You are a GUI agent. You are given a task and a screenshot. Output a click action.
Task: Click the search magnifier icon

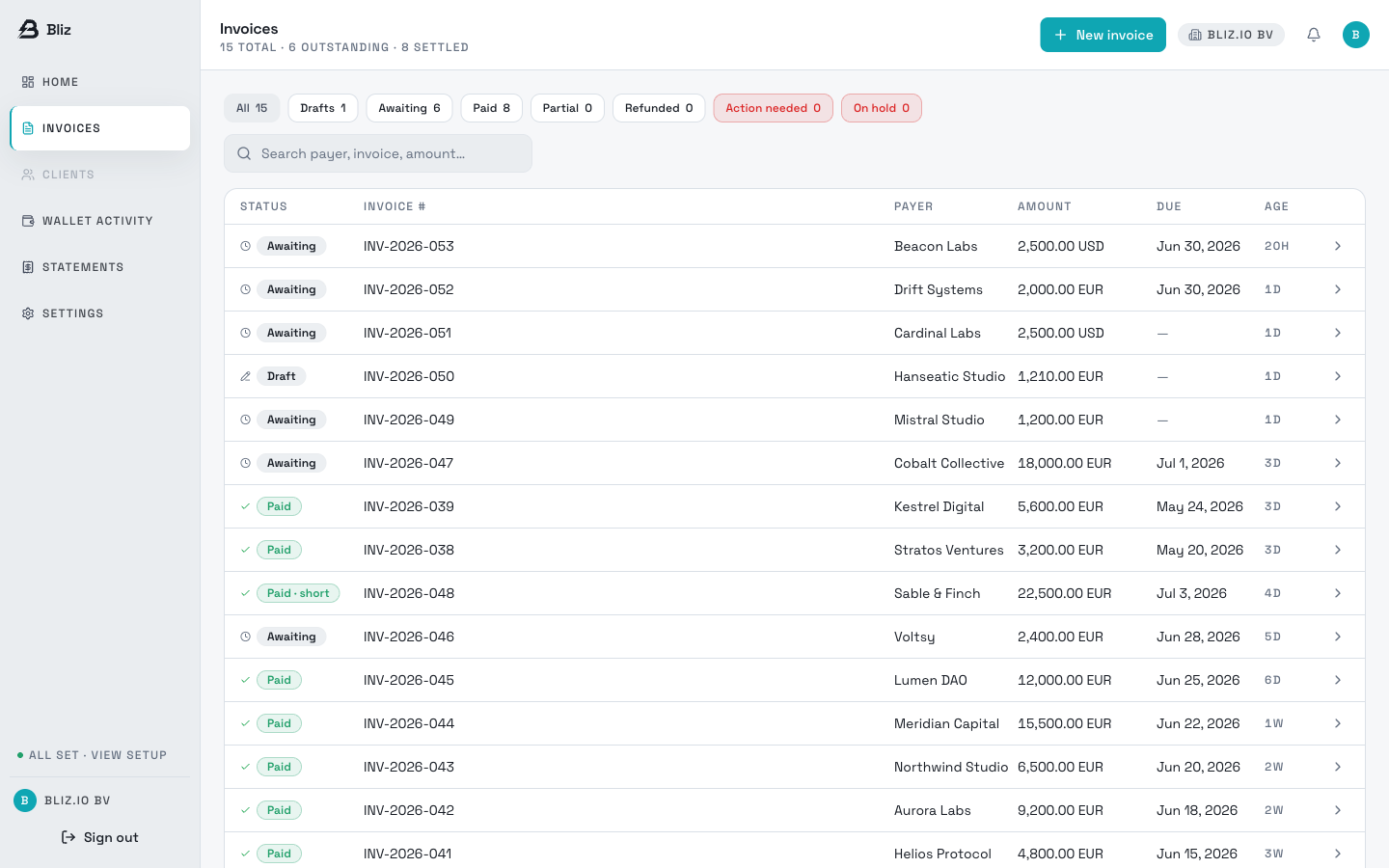point(244,153)
